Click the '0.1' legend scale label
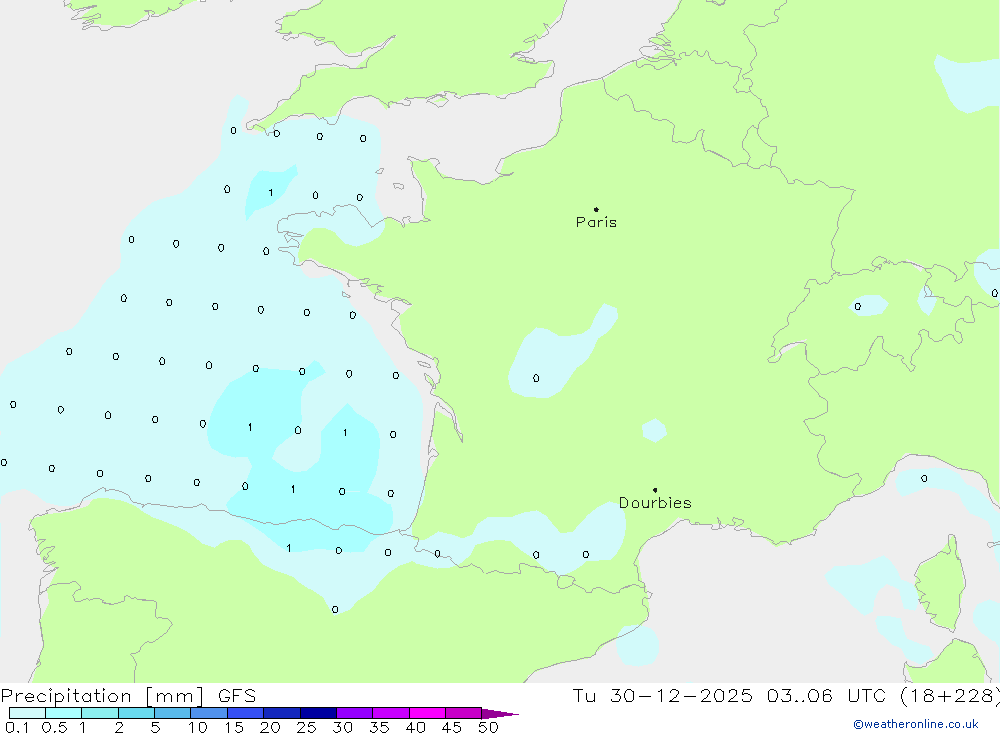 [17, 727]
